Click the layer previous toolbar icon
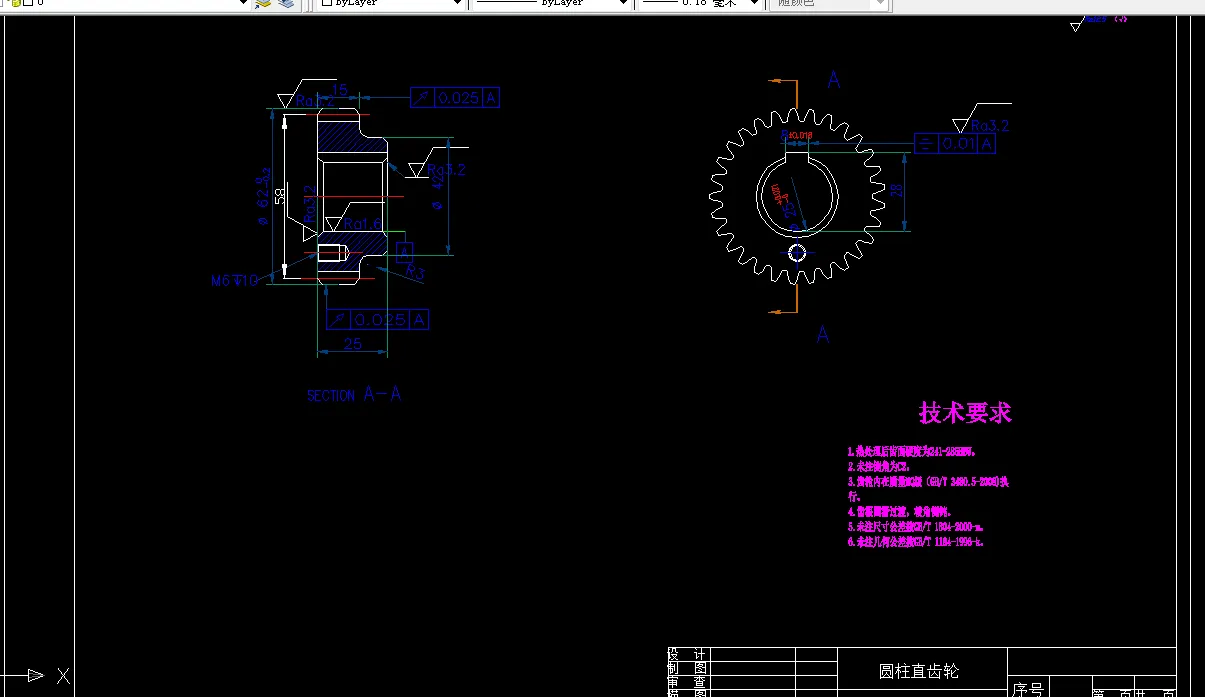Viewport: 1205px width, 697px height. (264, 4)
